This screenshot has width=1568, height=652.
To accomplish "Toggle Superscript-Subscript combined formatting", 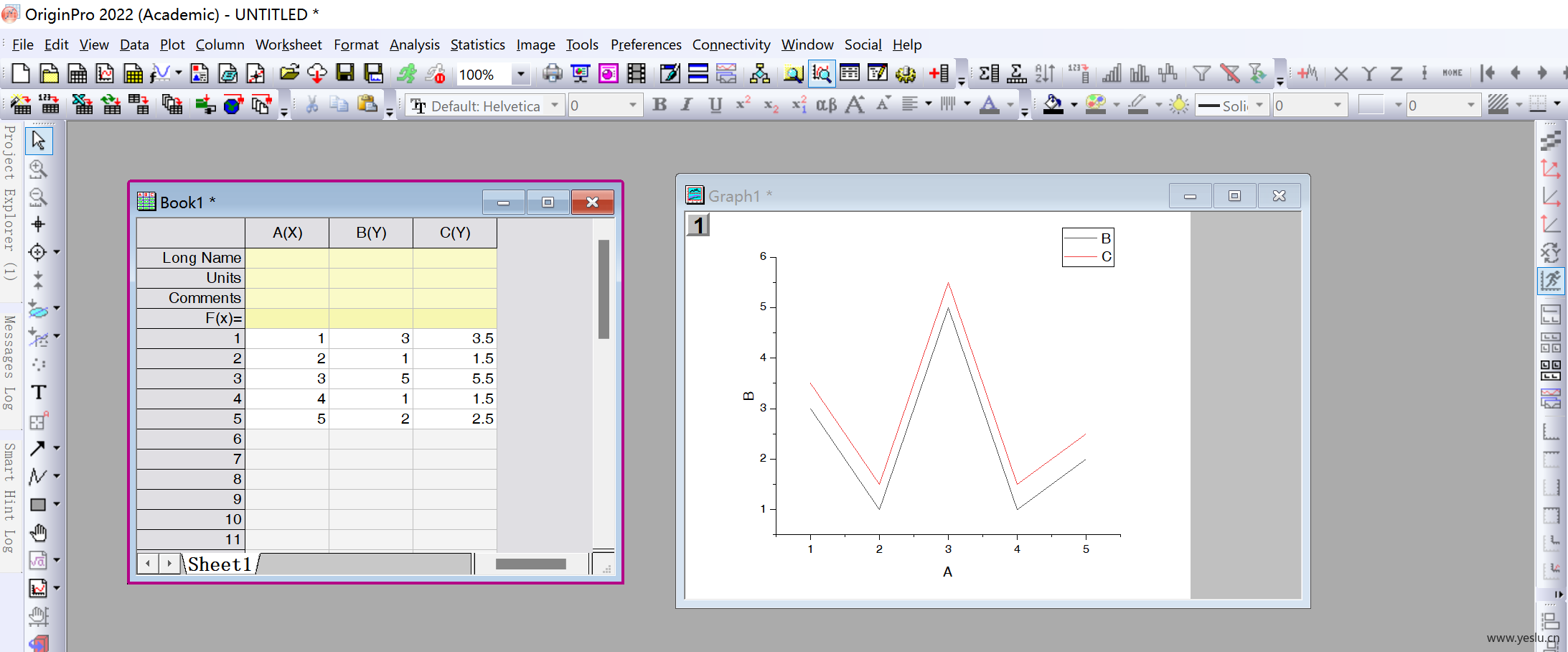I will click(799, 105).
